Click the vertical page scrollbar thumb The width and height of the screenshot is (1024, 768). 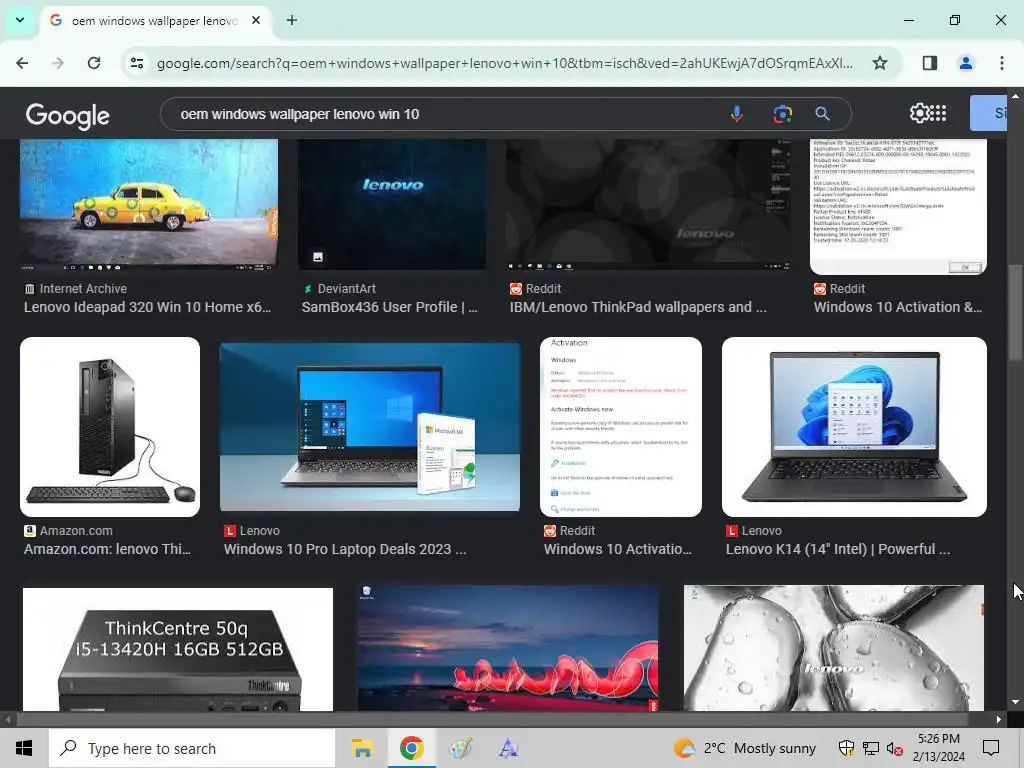click(1015, 312)
